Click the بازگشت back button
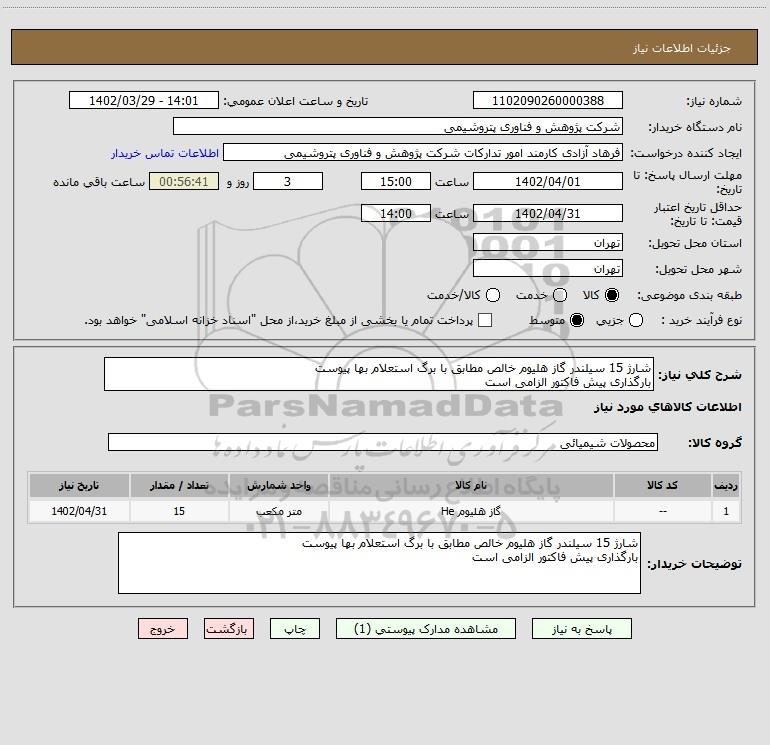770x745 pixels. coord(229,629)
